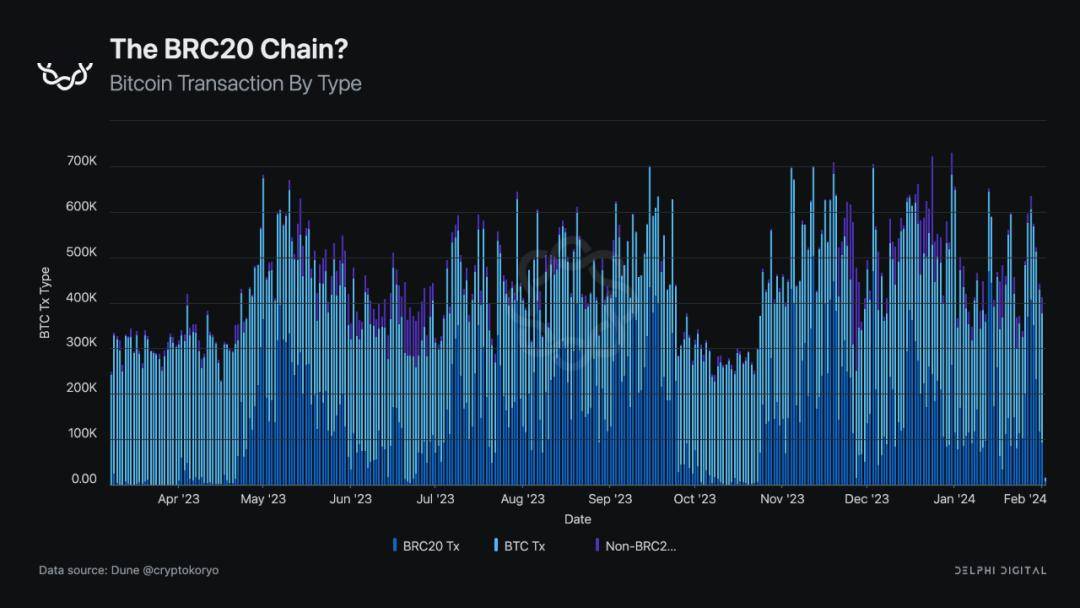Image resolution: width=1080 pixels, height=608 pixels.
Task: Select the May '23 x-axis label
Action: (263, 499)
